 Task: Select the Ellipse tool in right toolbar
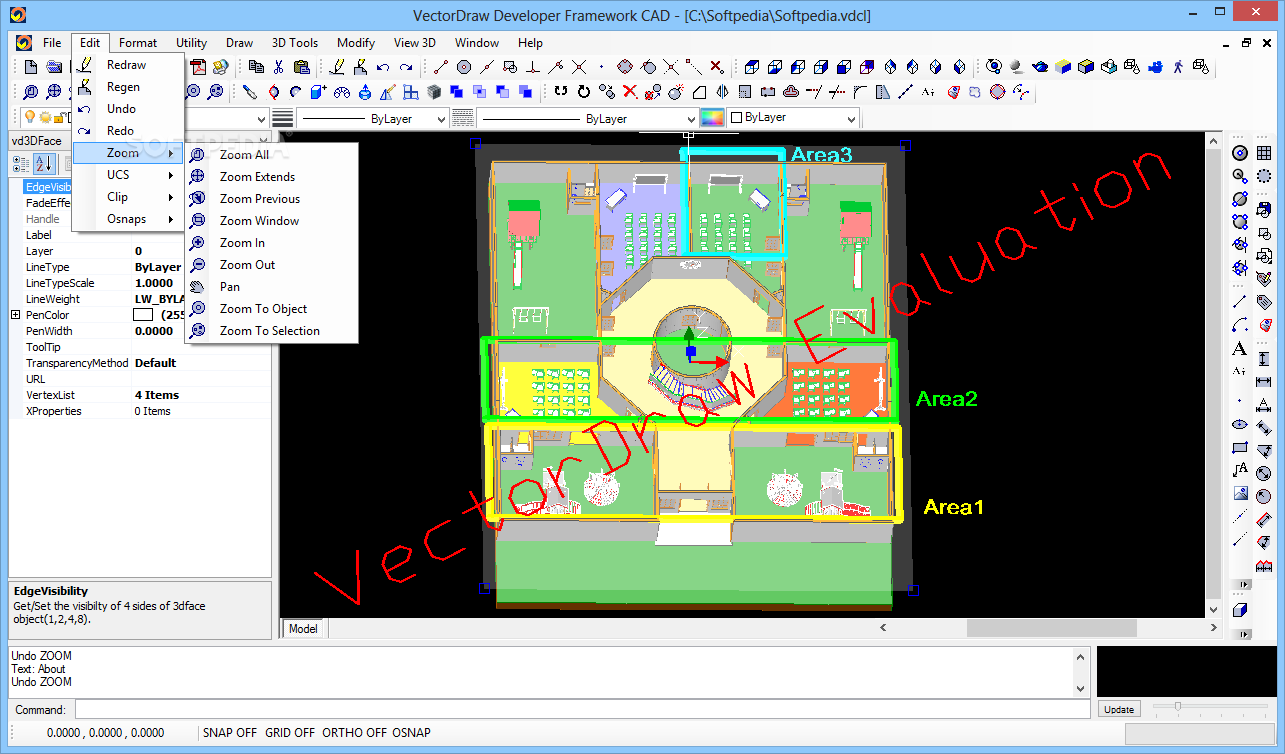pyautogui.click(x=1240, y=424)
